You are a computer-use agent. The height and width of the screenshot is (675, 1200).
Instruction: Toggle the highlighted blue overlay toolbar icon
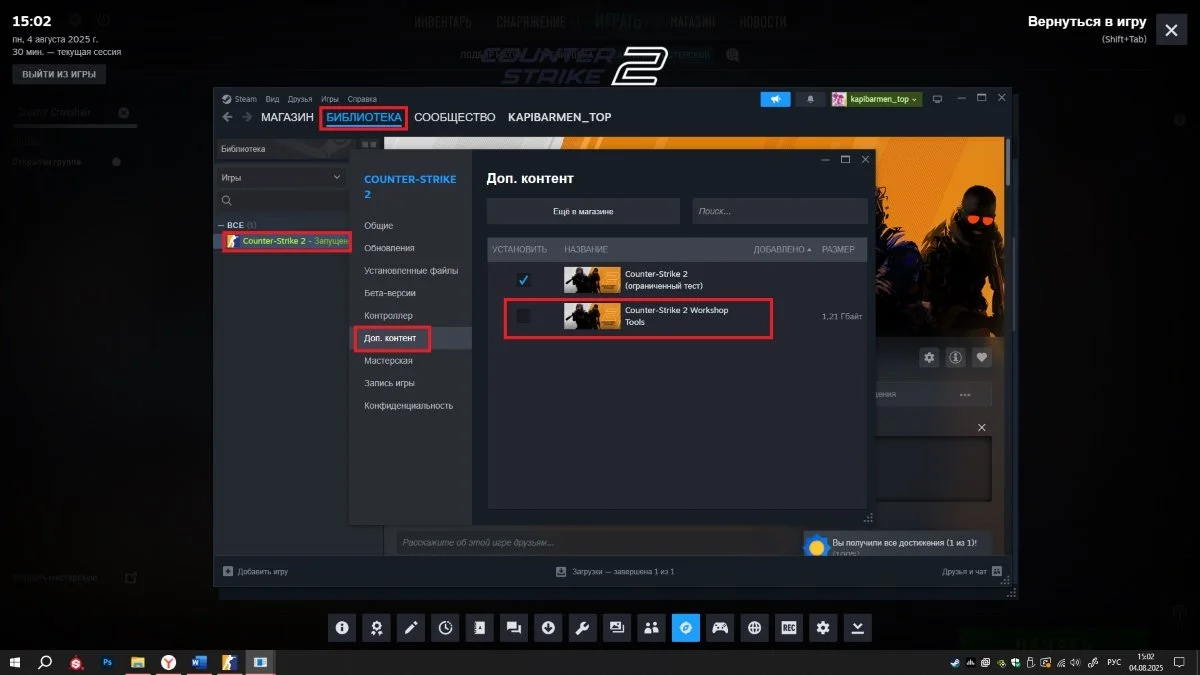[685, 628]
